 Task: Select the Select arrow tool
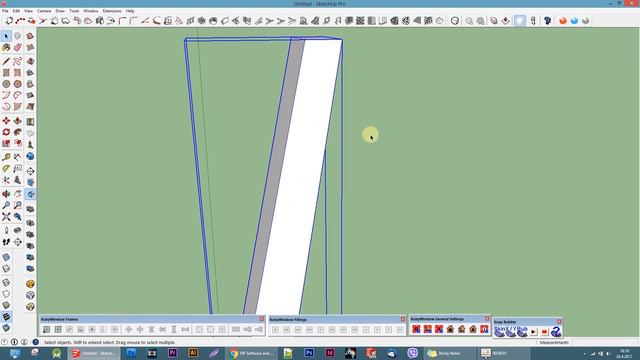tap(6, 36)
